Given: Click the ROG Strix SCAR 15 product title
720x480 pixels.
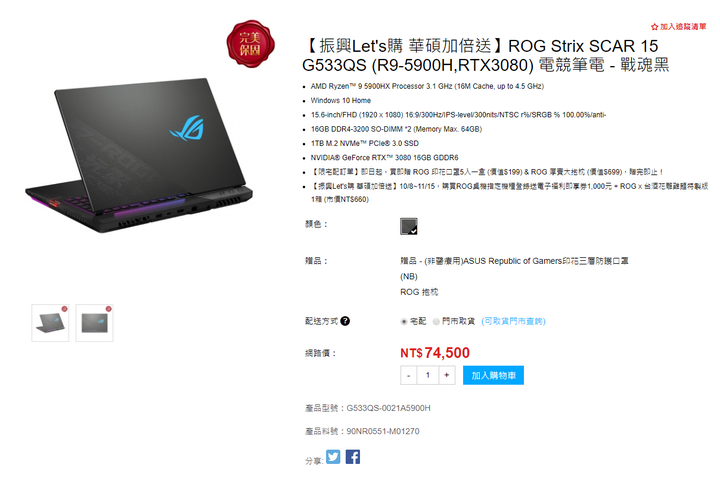Looking at the screenshot, I should pyautogui.click(x=485, y=56).
